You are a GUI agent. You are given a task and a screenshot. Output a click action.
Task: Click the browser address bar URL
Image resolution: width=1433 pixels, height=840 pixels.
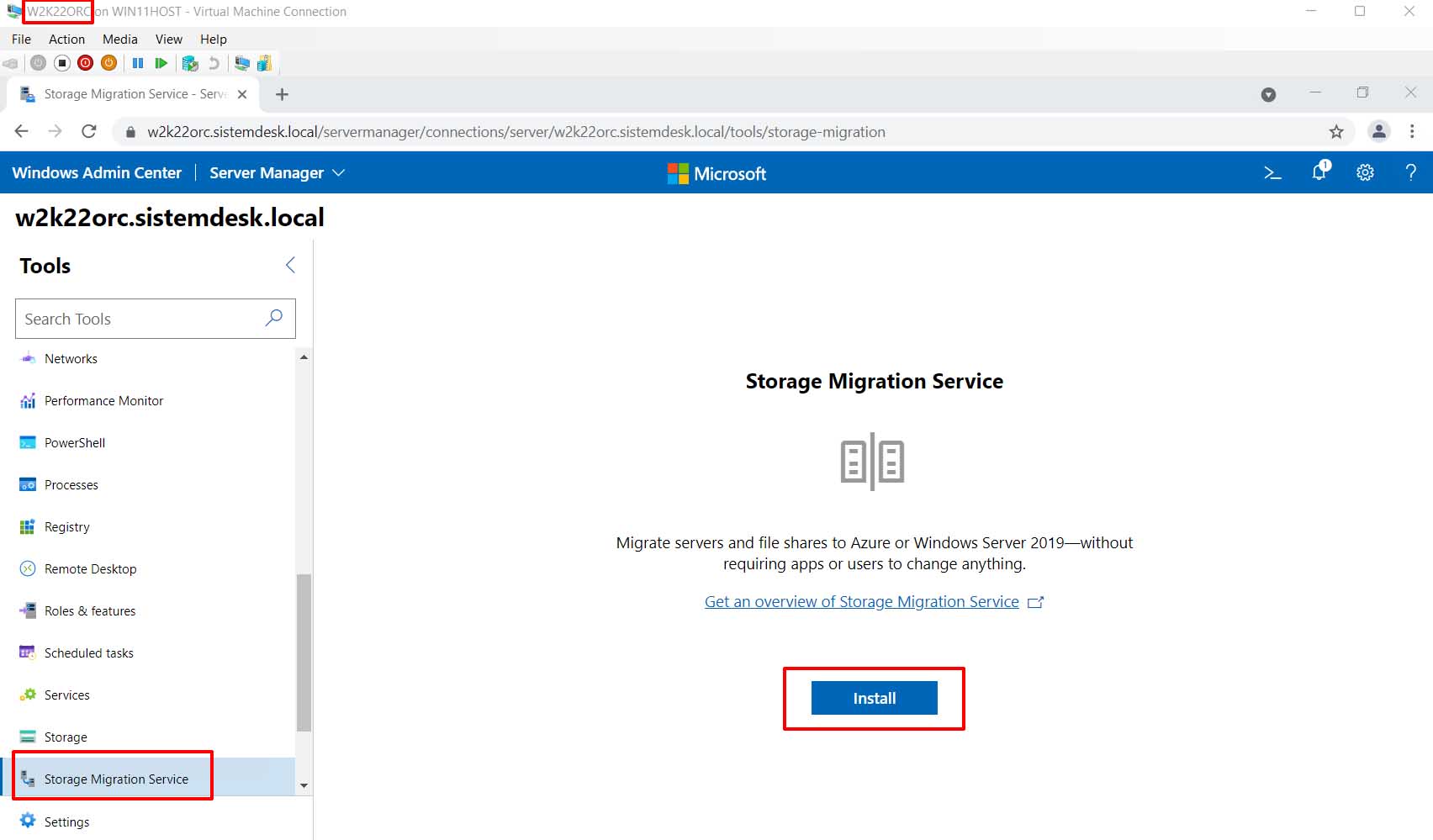tap(516, 132)
